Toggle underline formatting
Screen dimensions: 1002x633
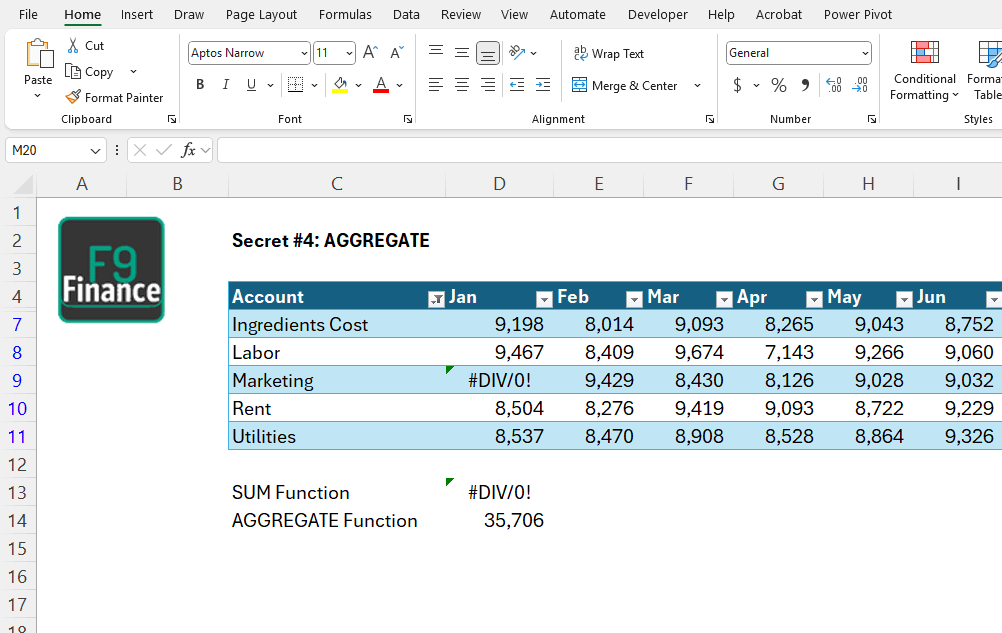pyautogui.click(x=250, y=84)
